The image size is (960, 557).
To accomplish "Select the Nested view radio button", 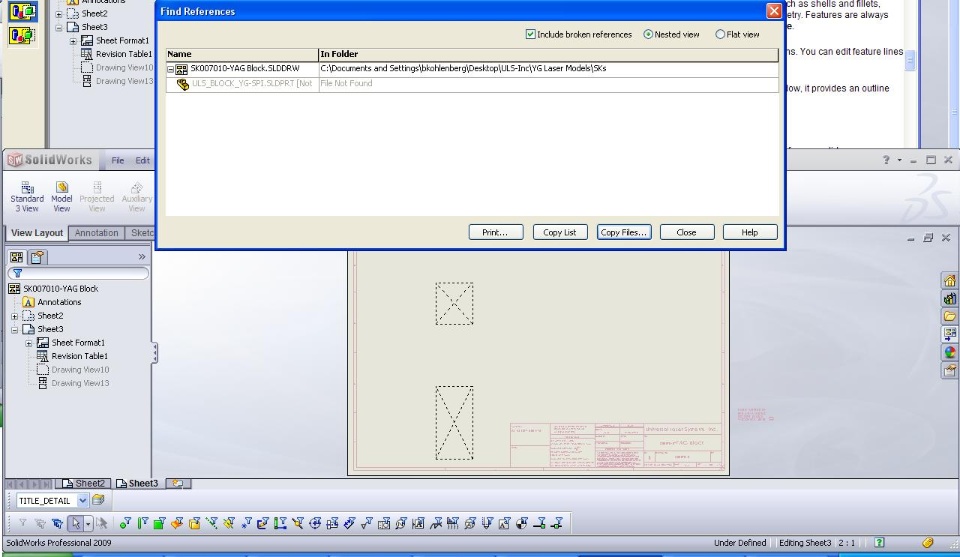I will [648, 34].
